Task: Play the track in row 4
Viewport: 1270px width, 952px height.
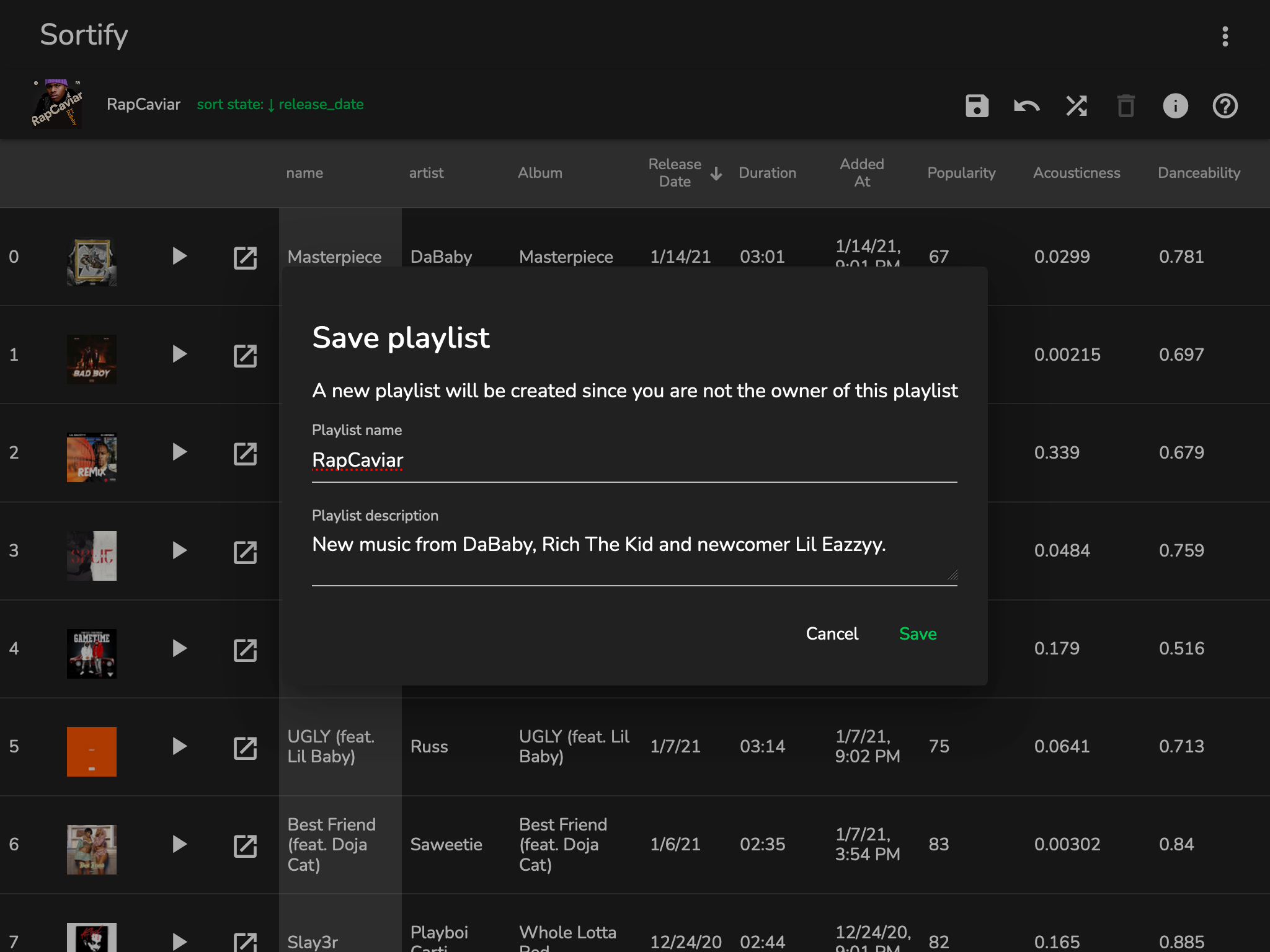Action: [x=179, y=648]
